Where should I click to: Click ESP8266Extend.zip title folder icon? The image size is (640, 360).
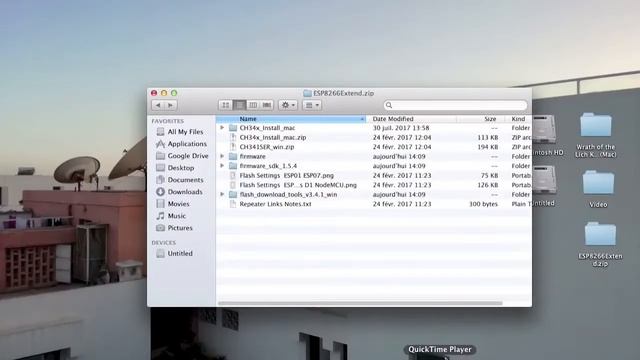tap(307, 93)
